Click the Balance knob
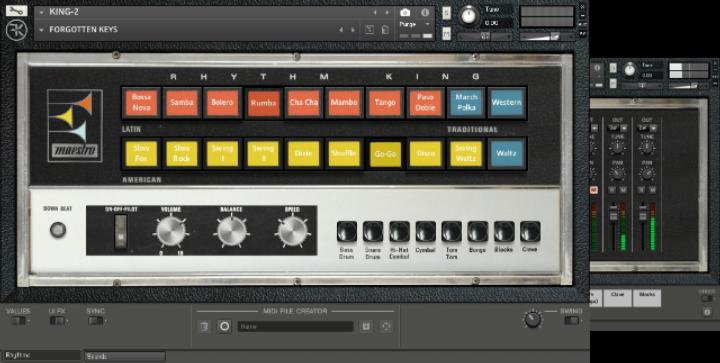The image size is (720, 363). [231, 231]
